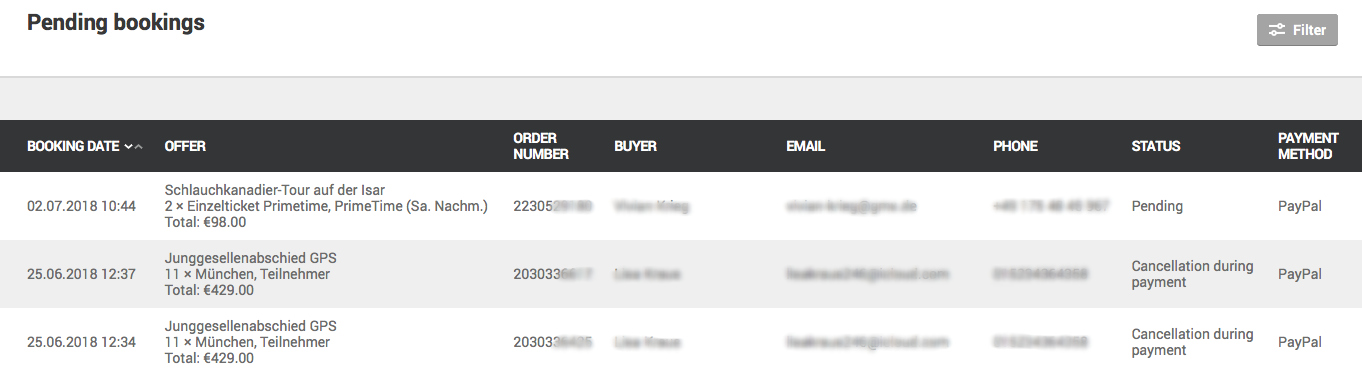The image size is (1362, 376).
Task: Click order number starting with 2230
Action: 553,206
